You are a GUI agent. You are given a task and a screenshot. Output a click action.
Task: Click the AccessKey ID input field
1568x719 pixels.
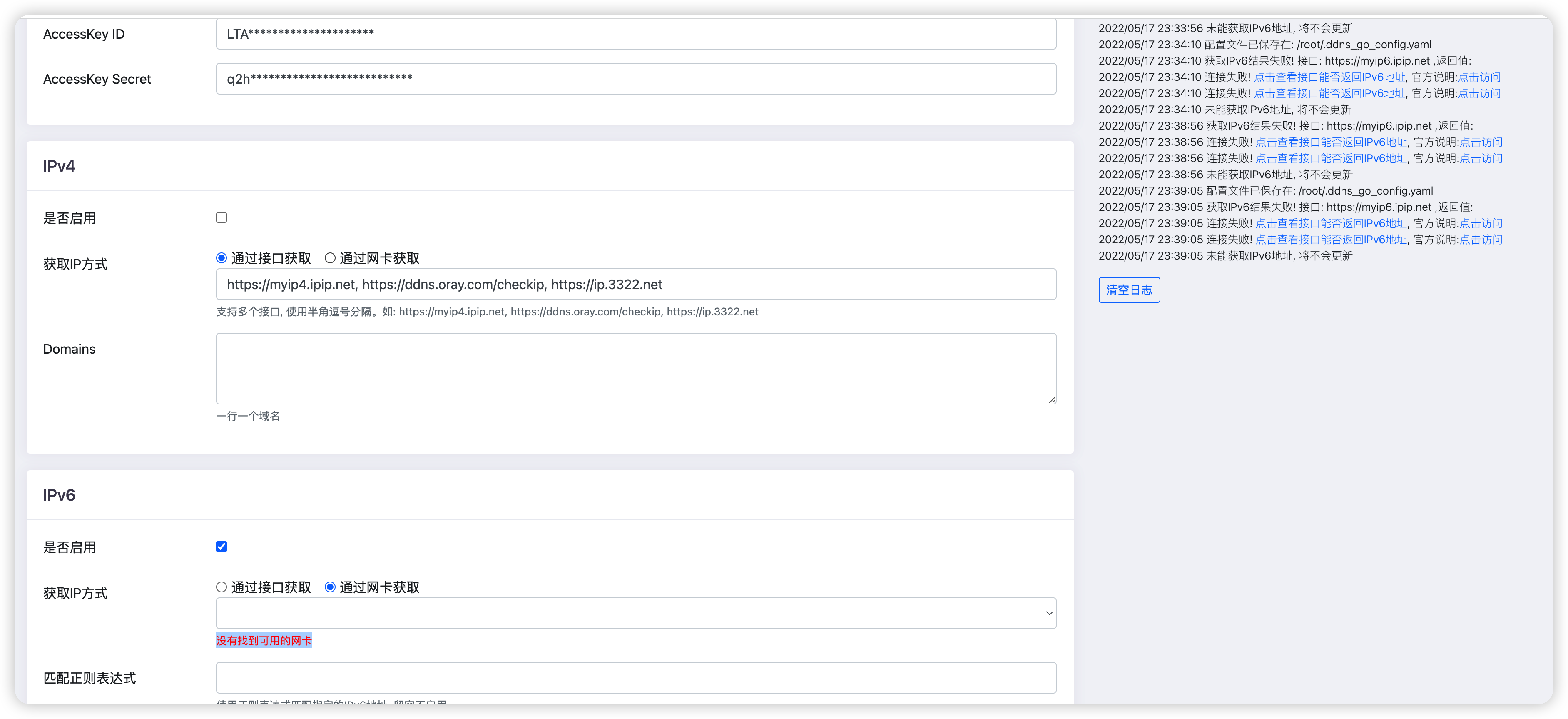pos(635,34)
